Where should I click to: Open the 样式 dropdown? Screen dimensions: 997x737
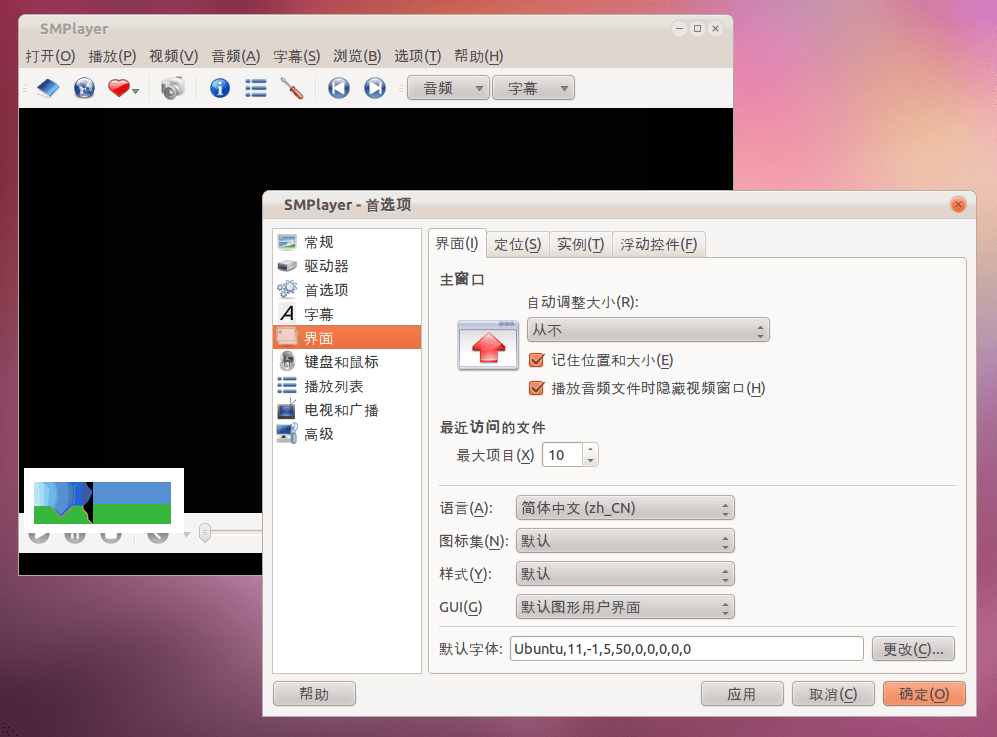coord(625,574)
